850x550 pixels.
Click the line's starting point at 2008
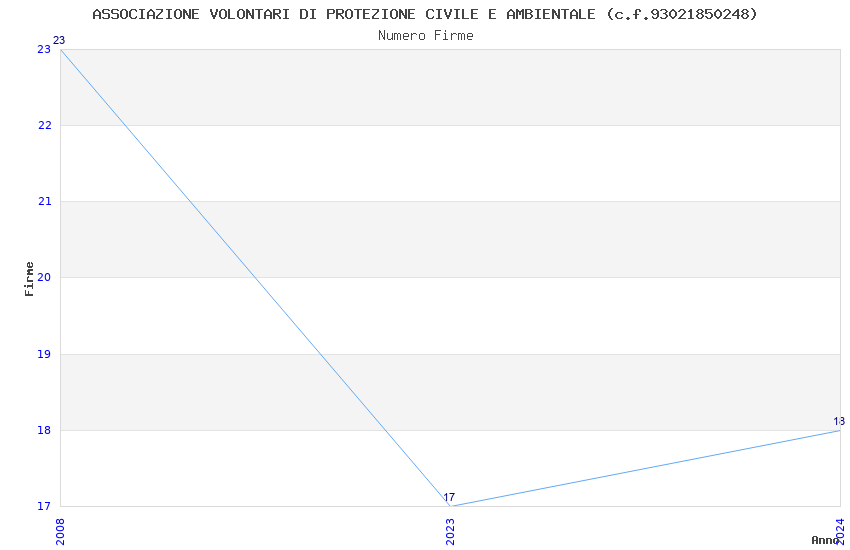[61, 49]
